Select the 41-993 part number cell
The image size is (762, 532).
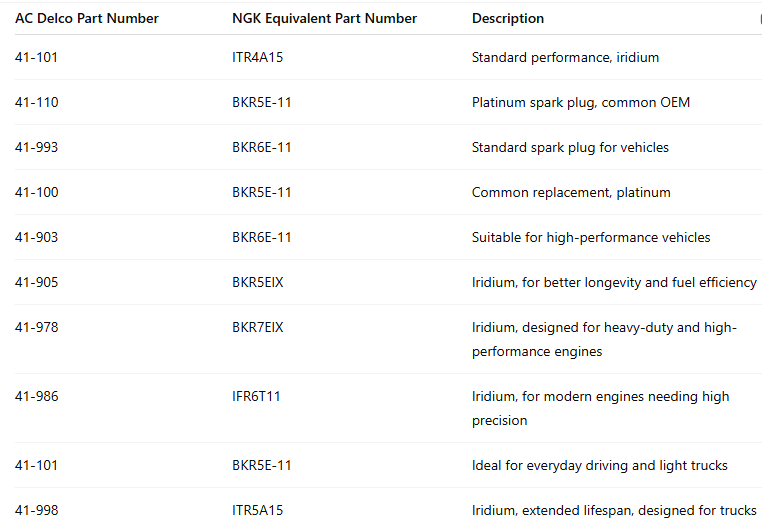click(x=37, y=147)
